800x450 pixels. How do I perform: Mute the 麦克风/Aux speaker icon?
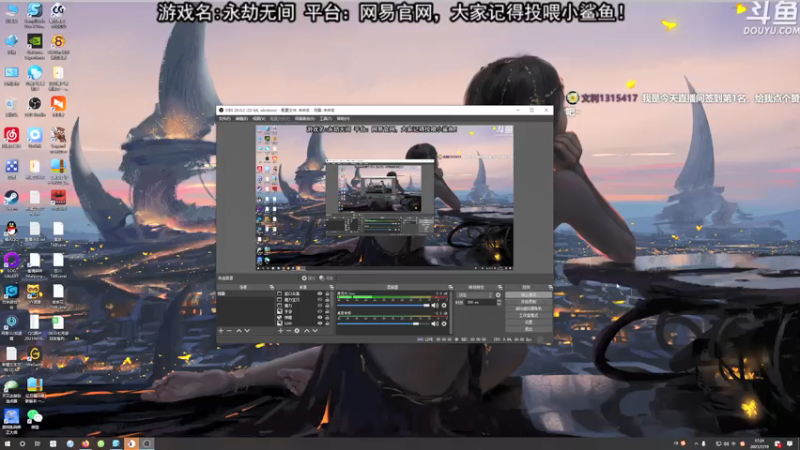coord(435,305)
